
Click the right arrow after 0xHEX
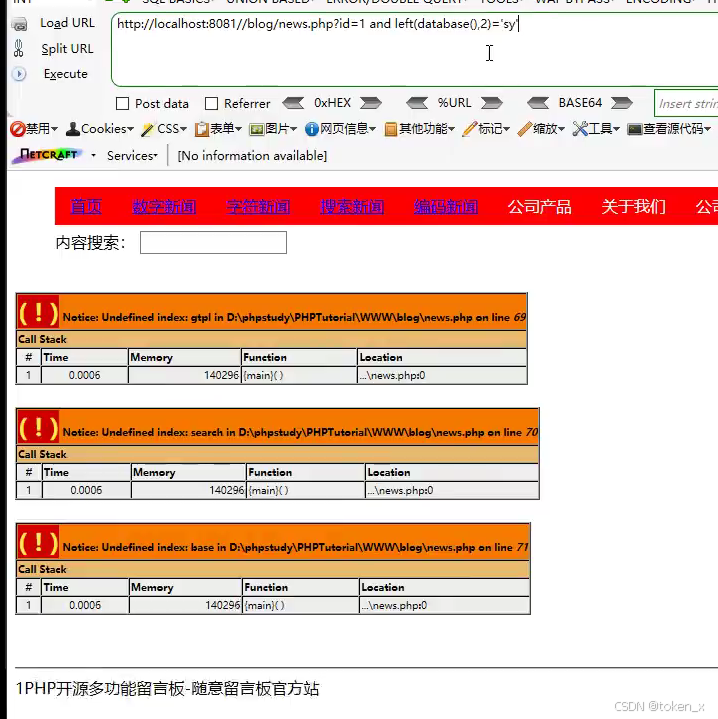tap(371, 103)
